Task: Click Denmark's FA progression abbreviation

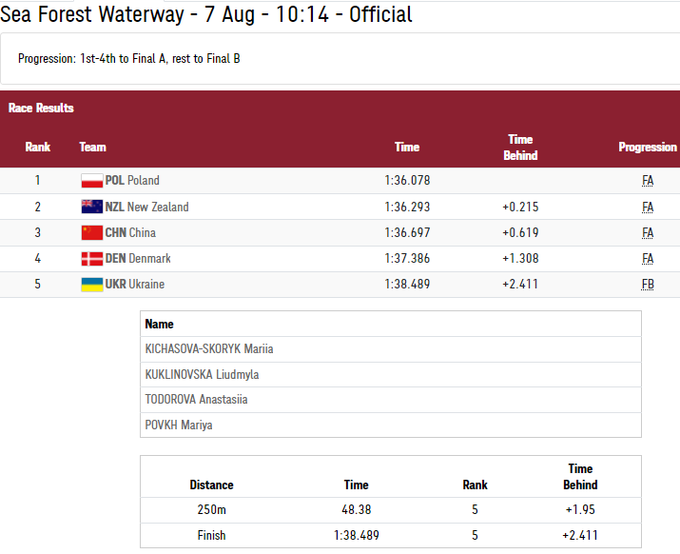Action: (648, 259)
